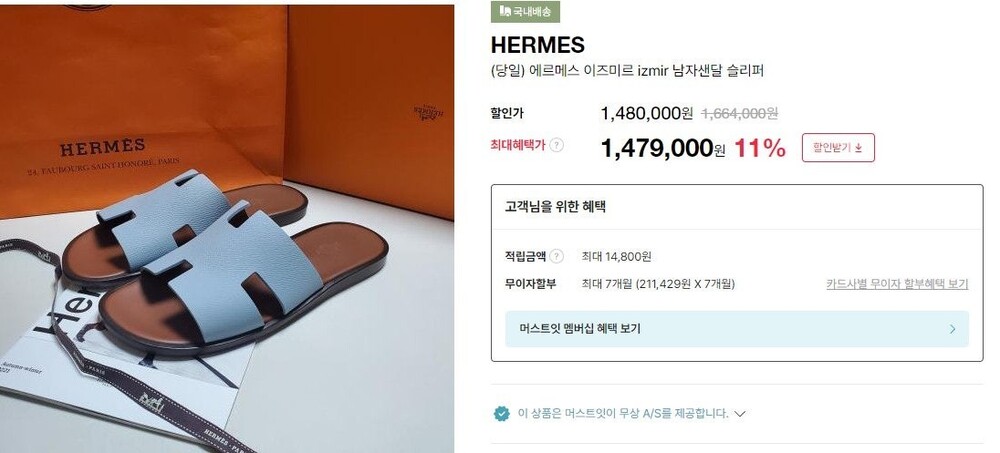Screen dimensions: 1000x453
Task: Click the 1,479,000원 maximum benefit price
Action: tap(663, 148)
